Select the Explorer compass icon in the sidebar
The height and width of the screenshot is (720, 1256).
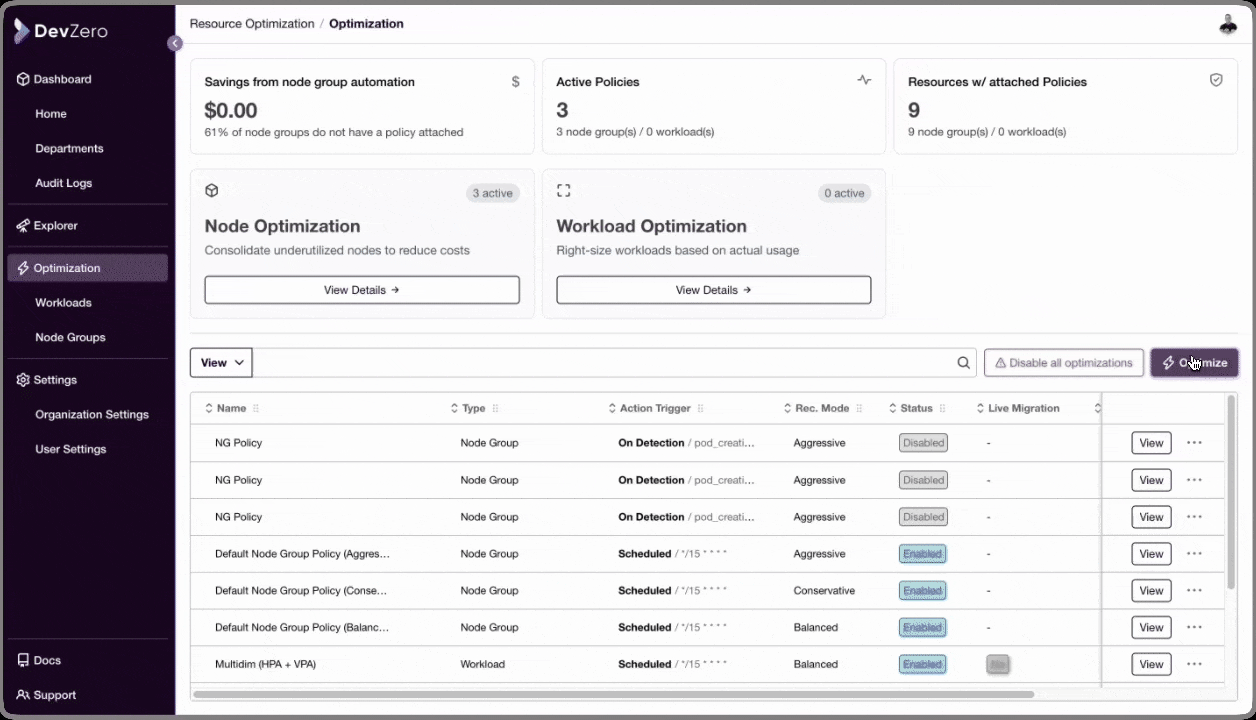click(x=22, y=225)
